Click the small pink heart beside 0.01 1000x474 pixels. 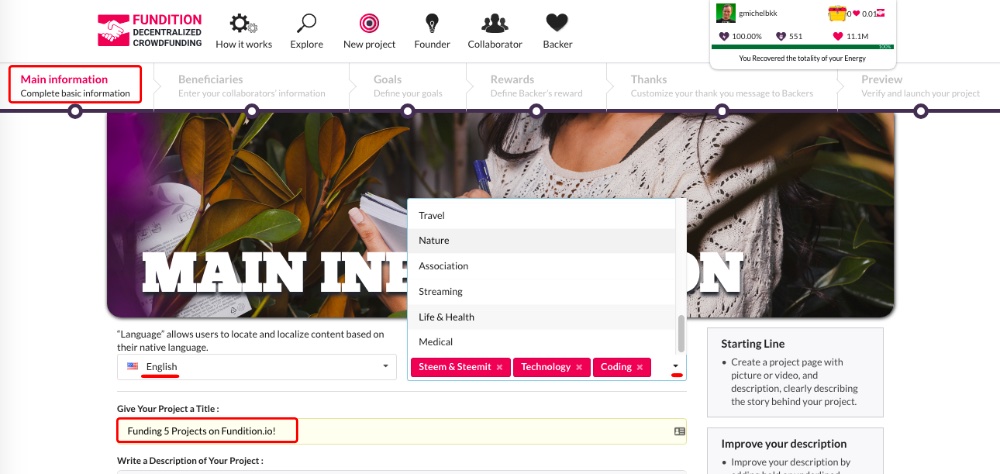[857, 13]
